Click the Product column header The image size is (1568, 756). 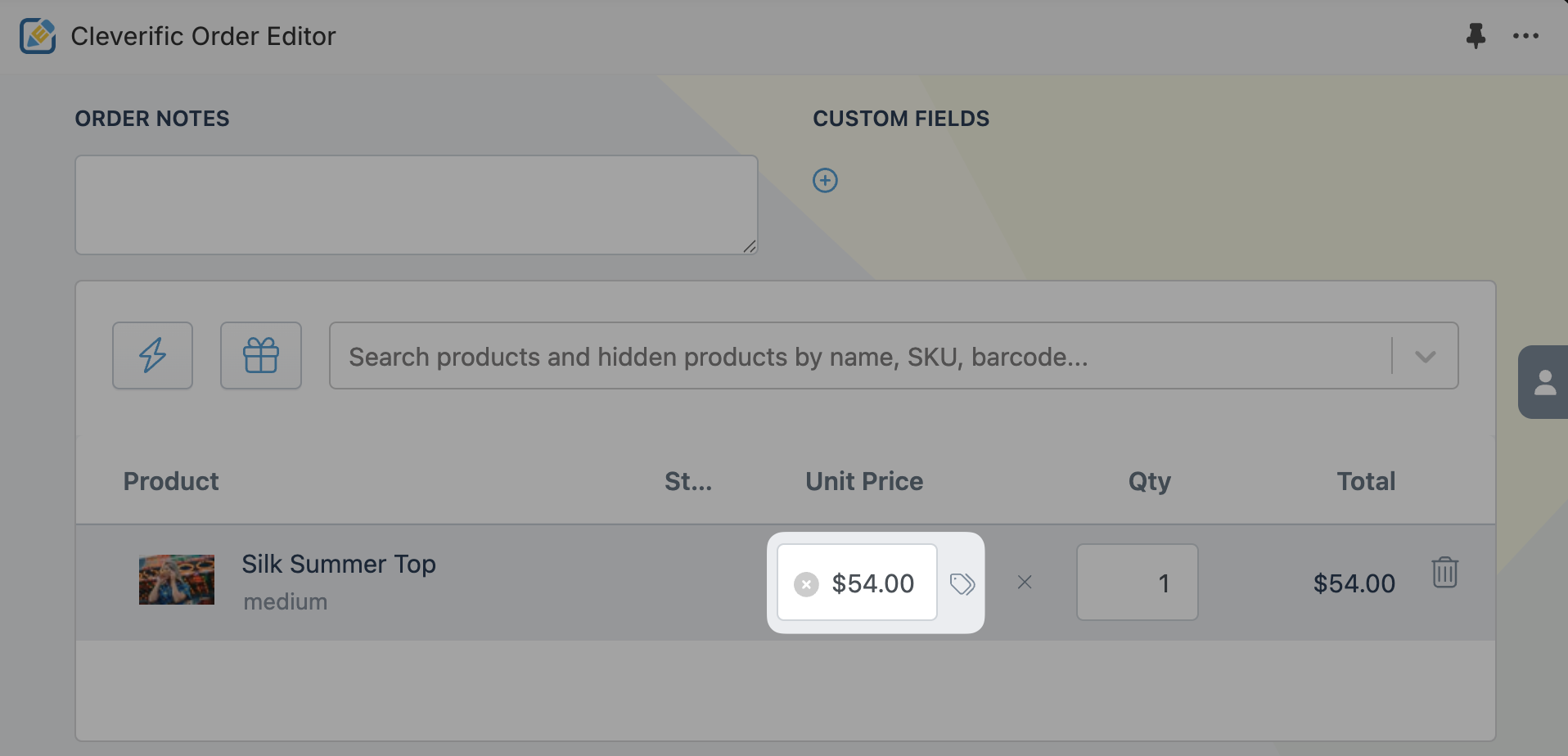(x=171, y=481)
